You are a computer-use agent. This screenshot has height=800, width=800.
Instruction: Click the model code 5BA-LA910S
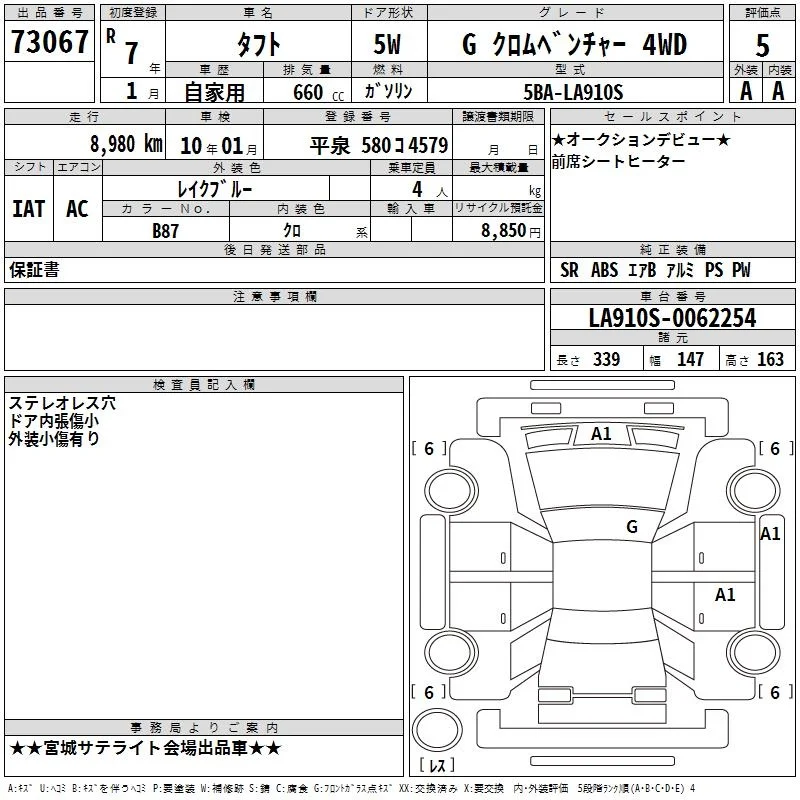pos(573,92)
